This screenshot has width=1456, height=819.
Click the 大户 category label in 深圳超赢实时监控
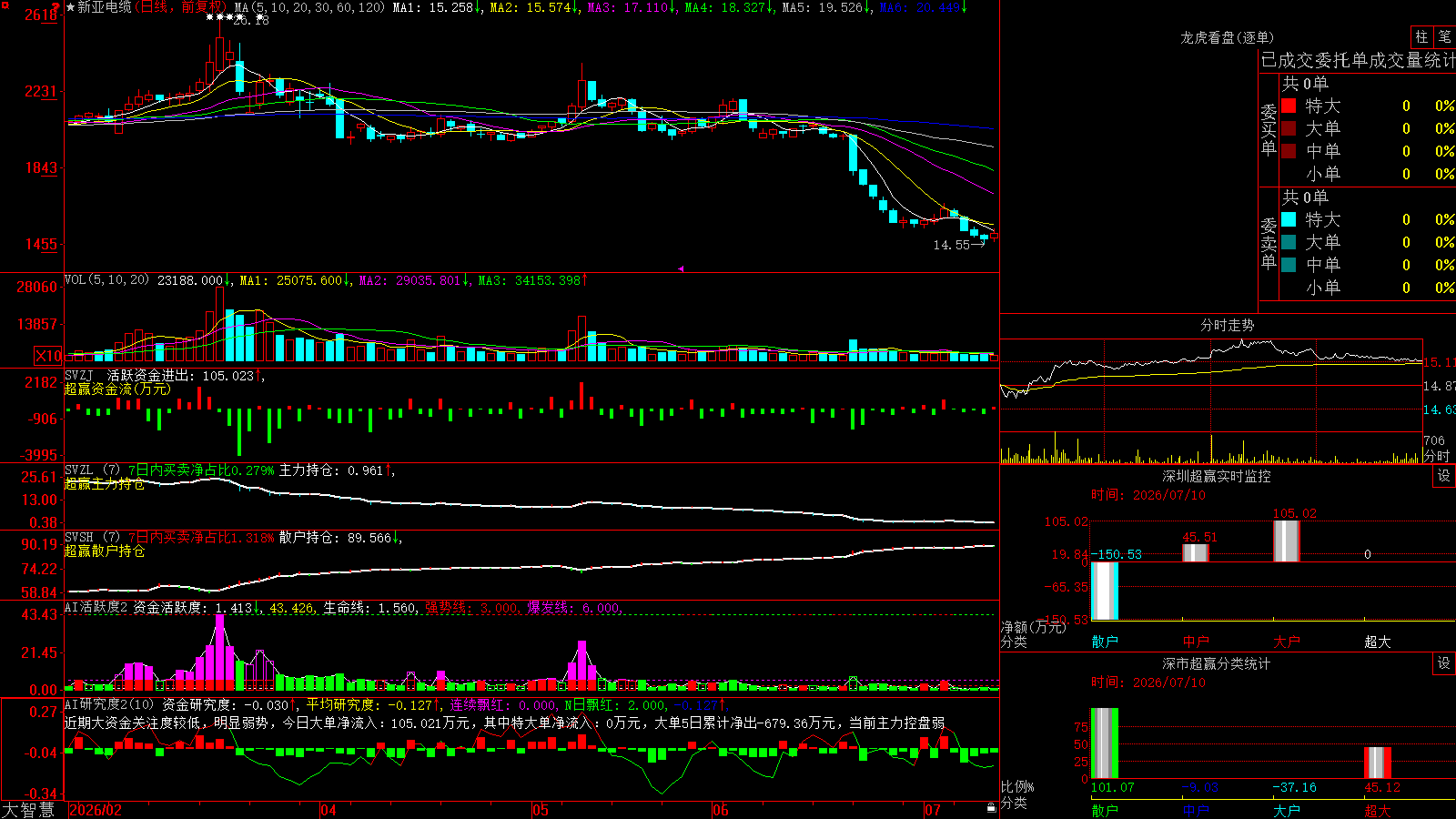point(1287,642)
